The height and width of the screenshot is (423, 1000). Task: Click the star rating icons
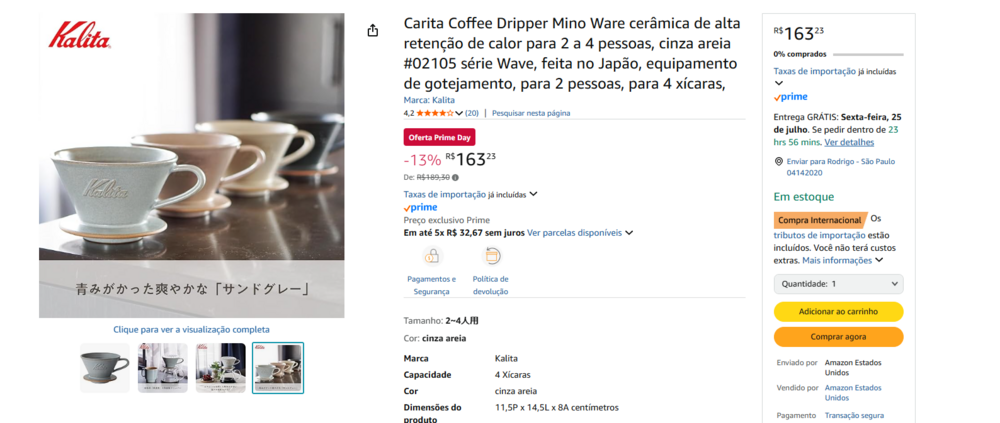435,113
